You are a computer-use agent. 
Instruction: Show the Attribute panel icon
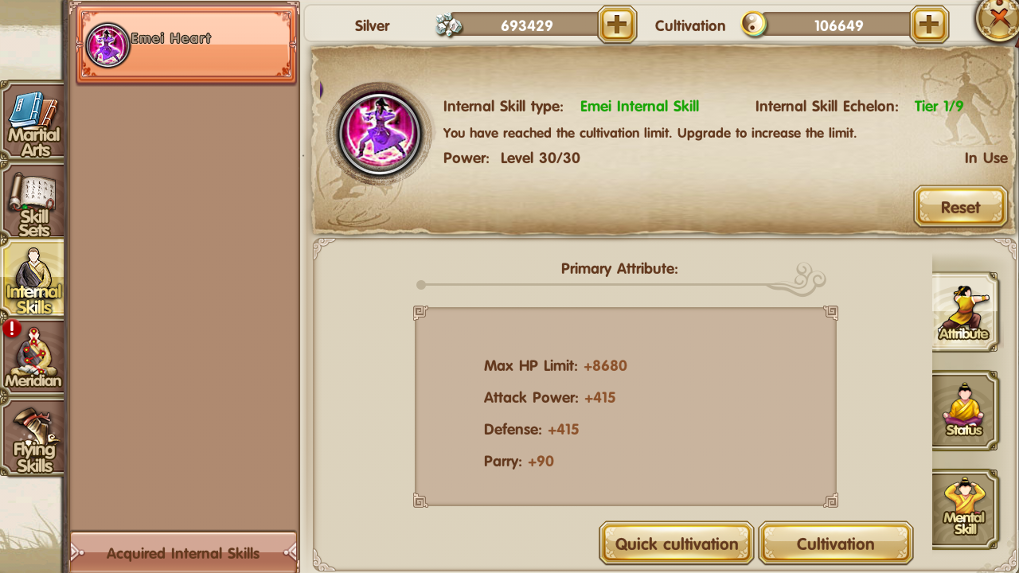click(x=964, y=312)
